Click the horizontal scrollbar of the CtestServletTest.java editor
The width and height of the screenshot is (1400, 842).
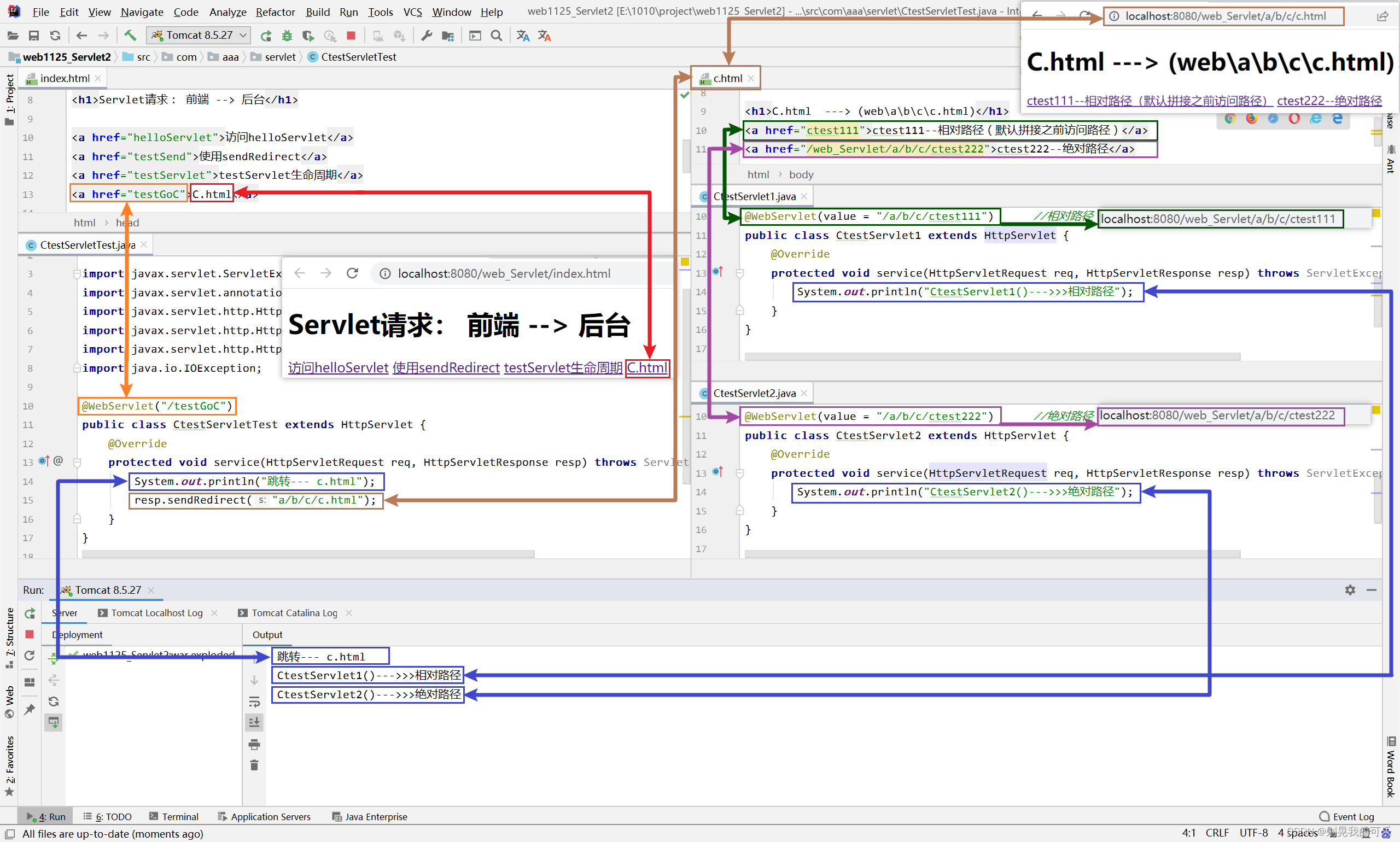tap(308, 554)
